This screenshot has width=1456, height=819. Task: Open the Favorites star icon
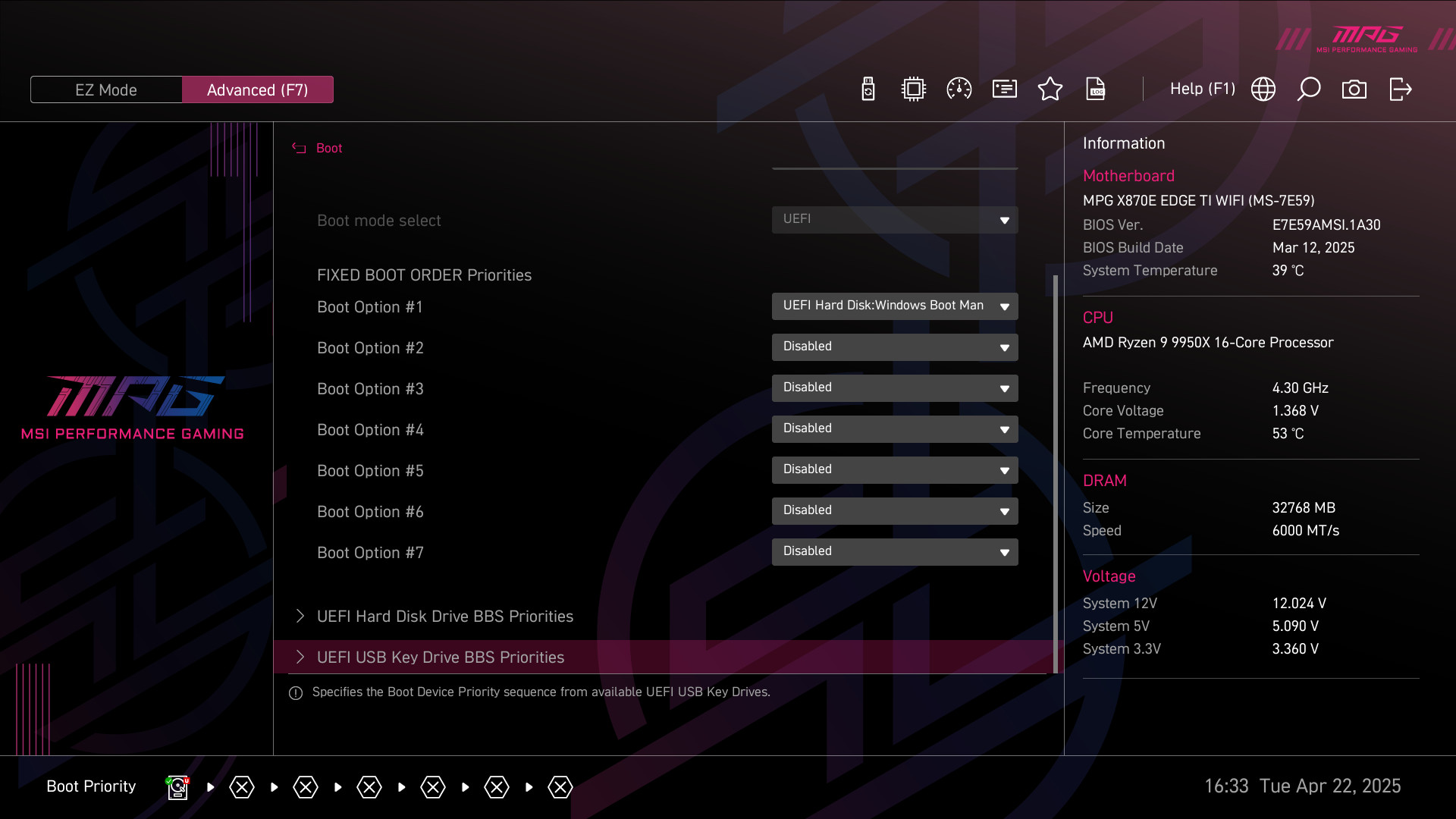(1050, 89)
